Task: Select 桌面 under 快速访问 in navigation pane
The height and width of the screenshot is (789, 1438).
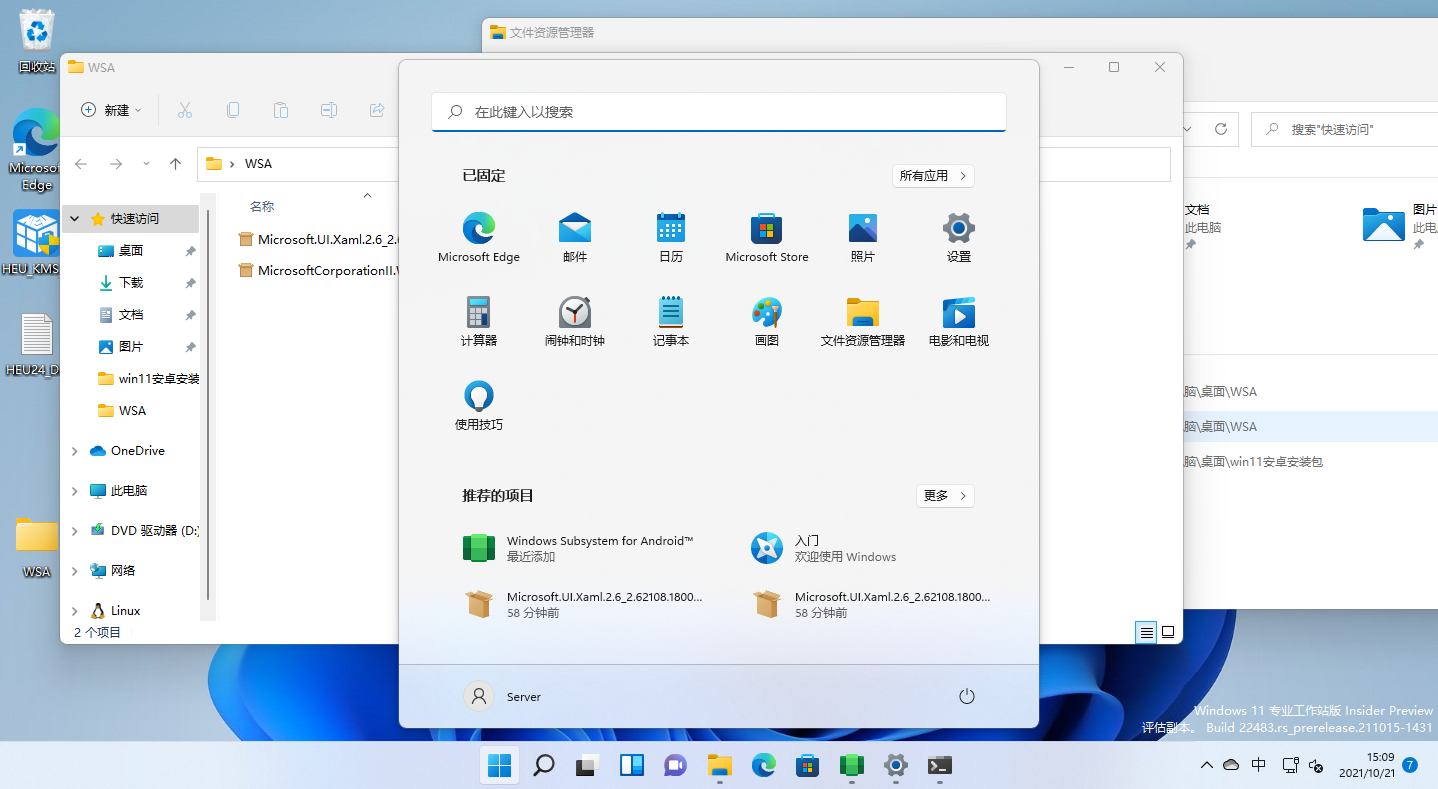Action: click(x=132, y=251)
